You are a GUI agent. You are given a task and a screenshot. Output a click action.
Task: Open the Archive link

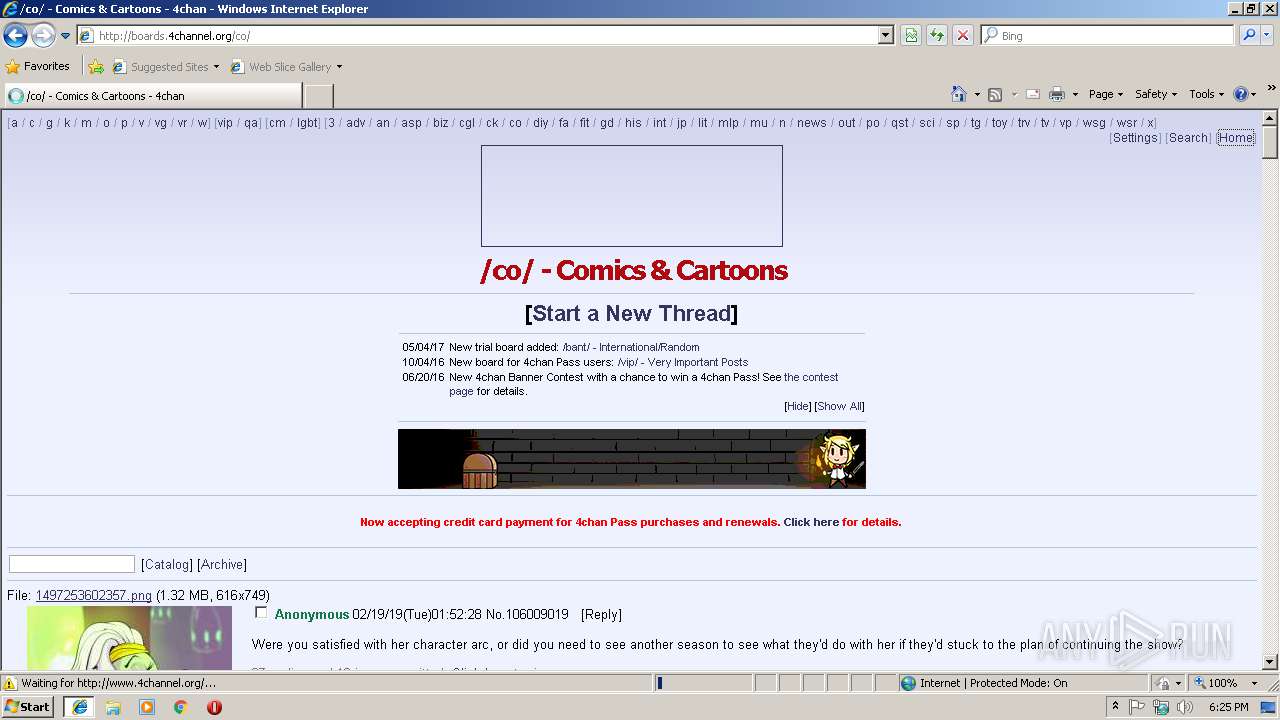click(222, 564)
